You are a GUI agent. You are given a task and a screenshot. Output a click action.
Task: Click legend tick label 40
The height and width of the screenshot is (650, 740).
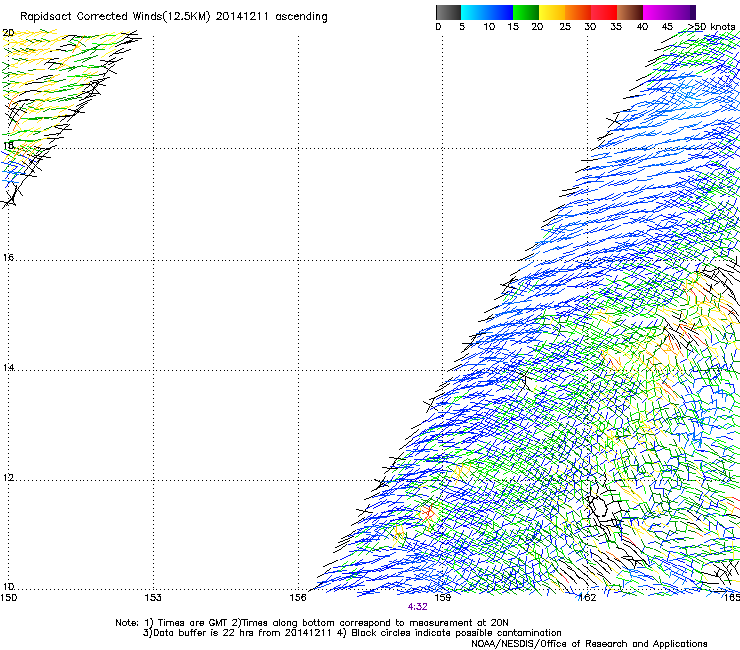tap(642, 27)
